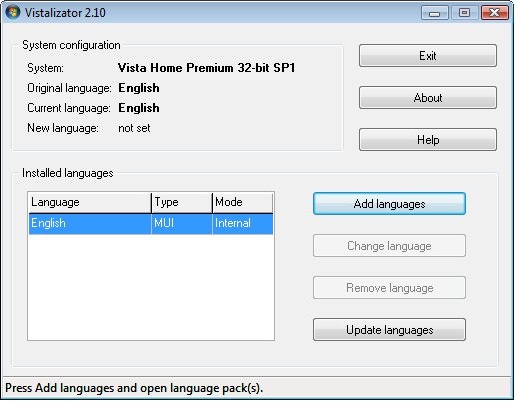This screenshot has height=402, width=517.
Task: Click Add languages button
Action: (x=389, y=204)
